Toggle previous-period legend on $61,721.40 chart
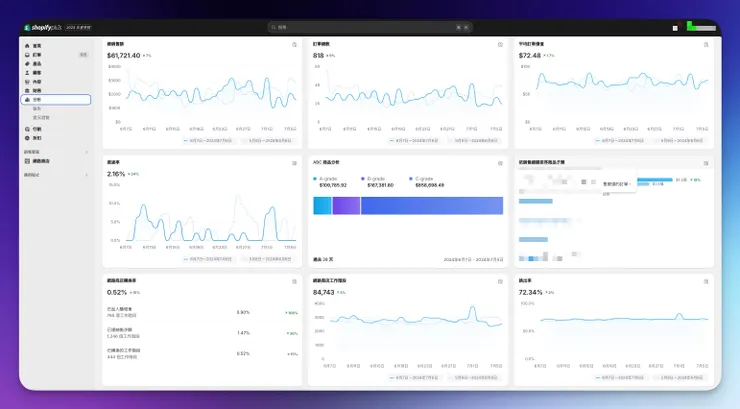This screenshot has height=409, width=740. (267, 141)
